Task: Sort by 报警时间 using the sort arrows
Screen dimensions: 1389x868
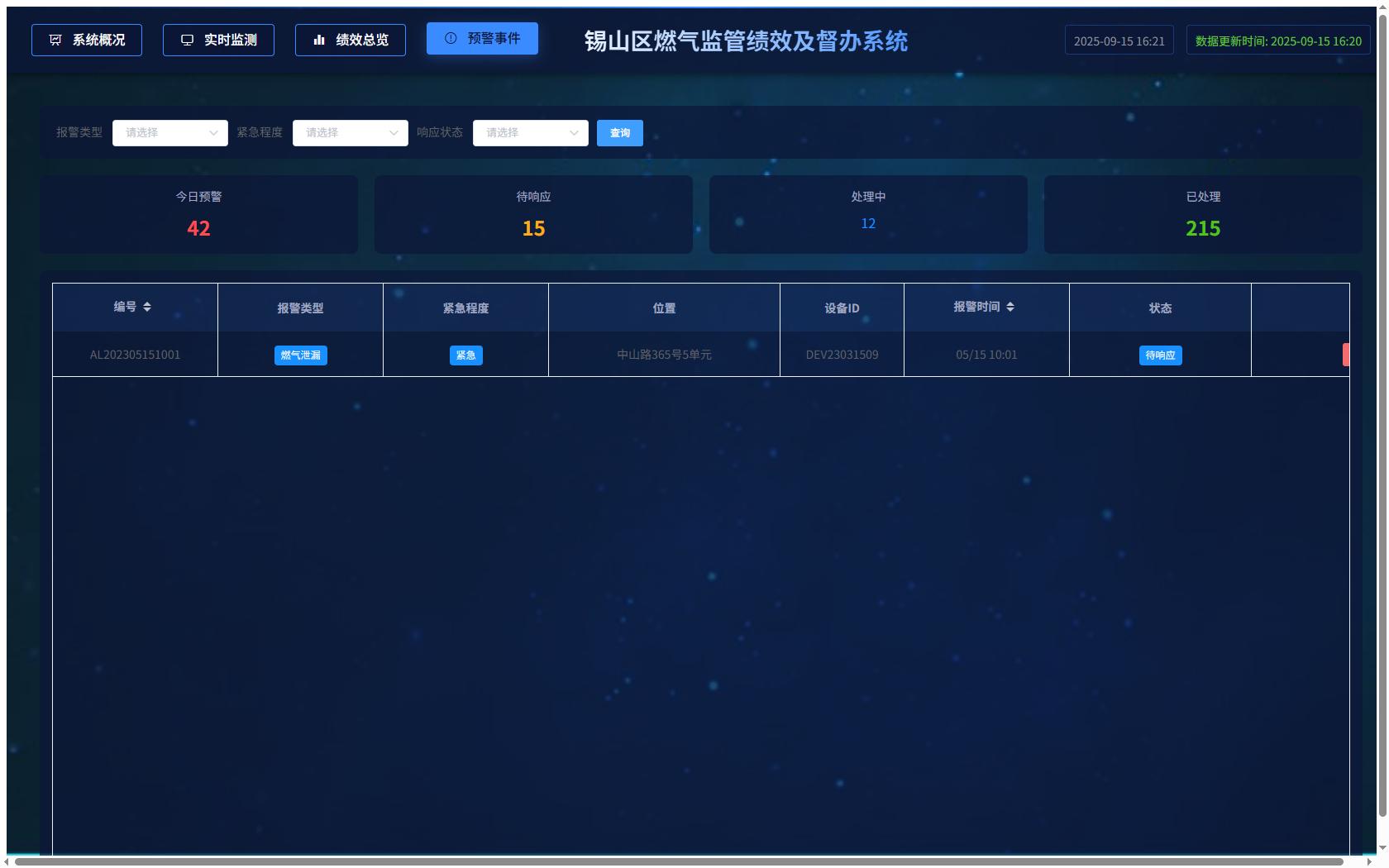Action: click(1010, 307)
